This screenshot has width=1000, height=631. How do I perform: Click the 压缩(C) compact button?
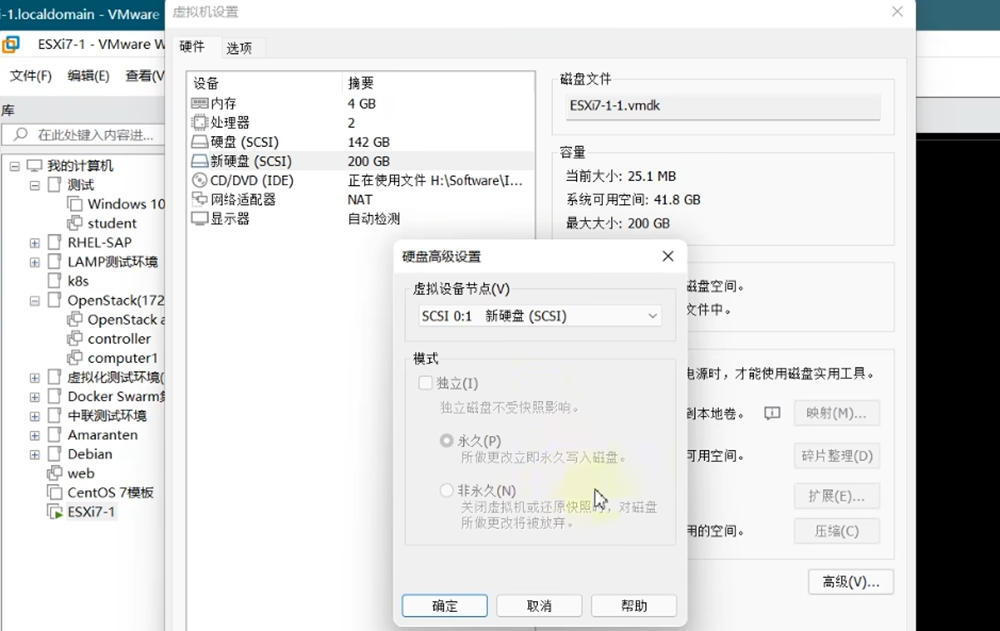pyautogui.click(x=837, y=531)
